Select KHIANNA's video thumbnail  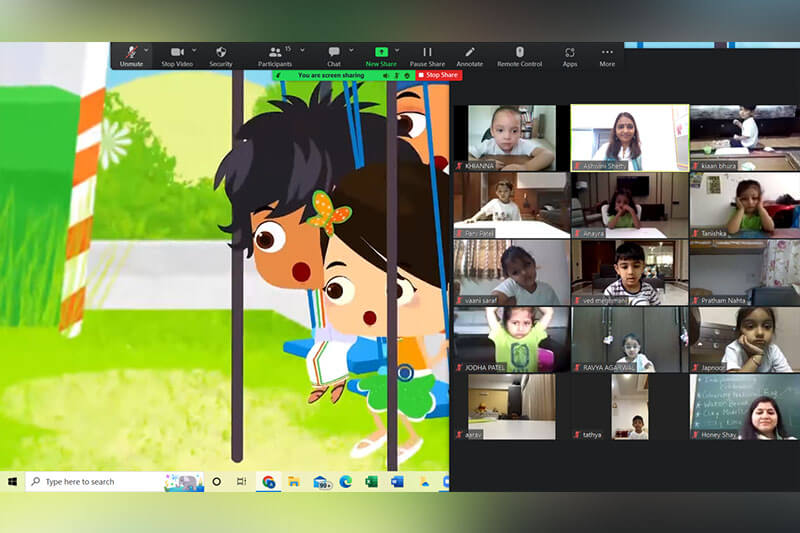coord(512,138)
